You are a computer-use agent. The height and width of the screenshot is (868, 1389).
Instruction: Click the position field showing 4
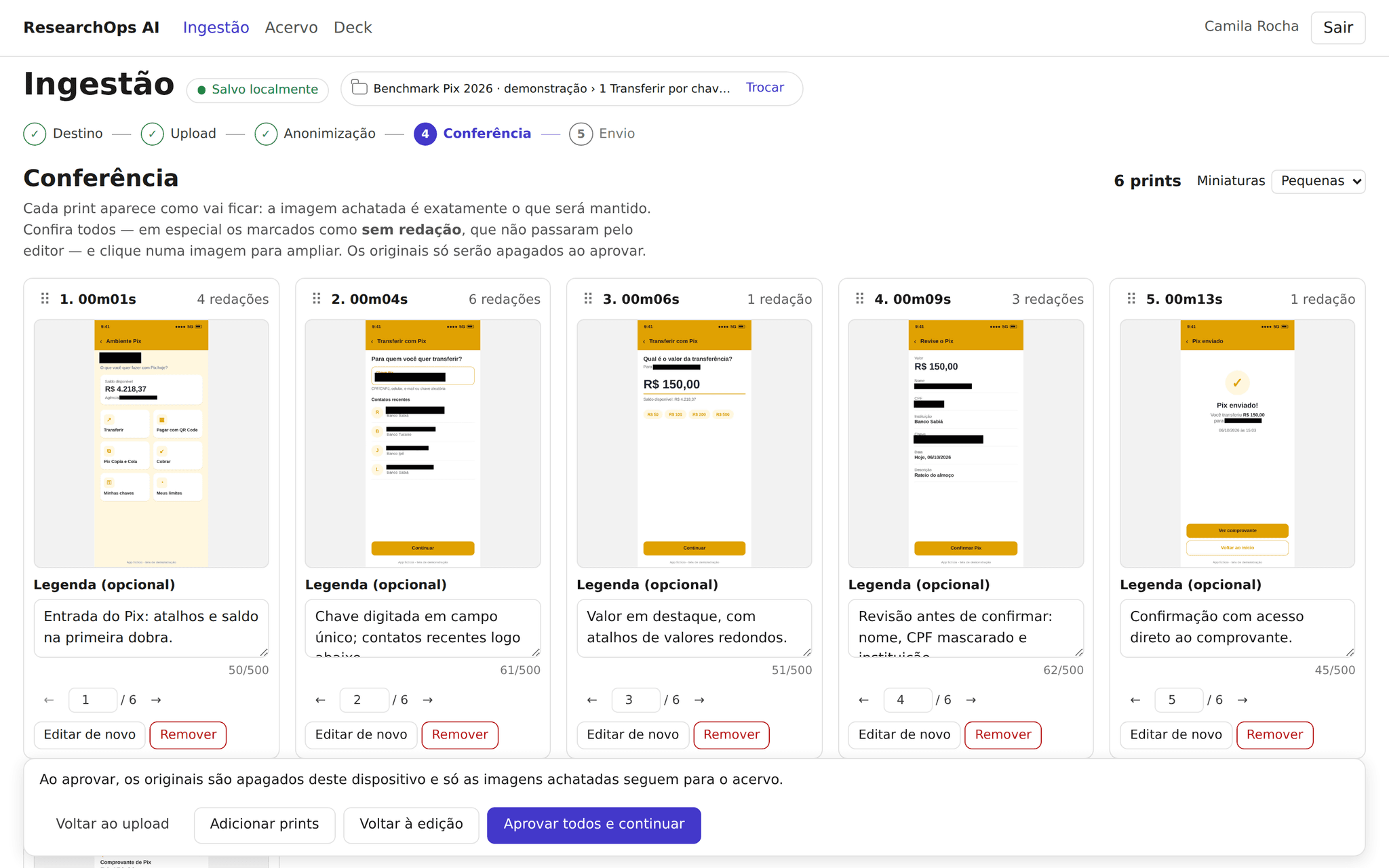tap(907, 700)
